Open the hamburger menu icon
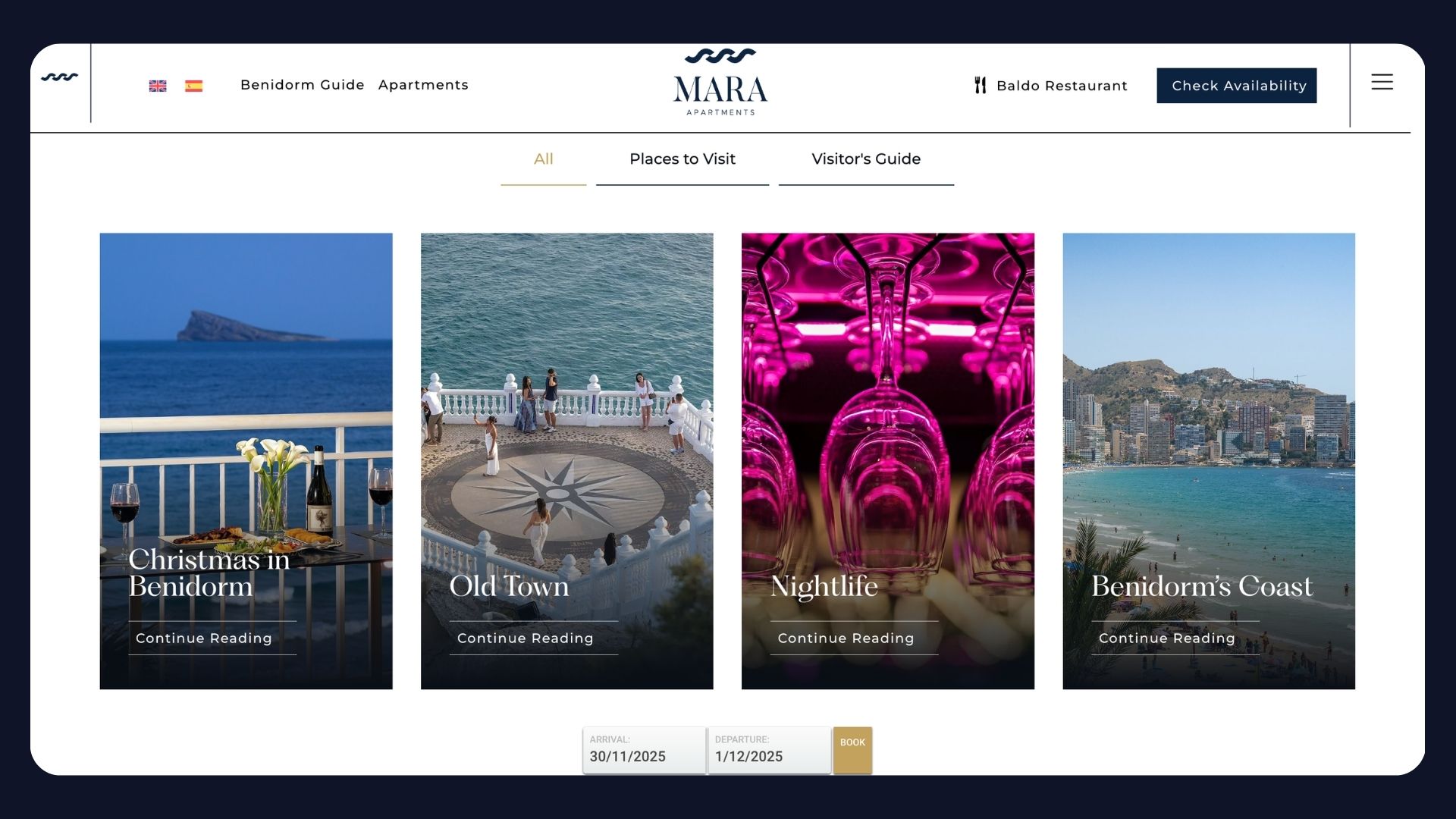1456x819 pixels. pyautogui.click(x=1382, y=82)
